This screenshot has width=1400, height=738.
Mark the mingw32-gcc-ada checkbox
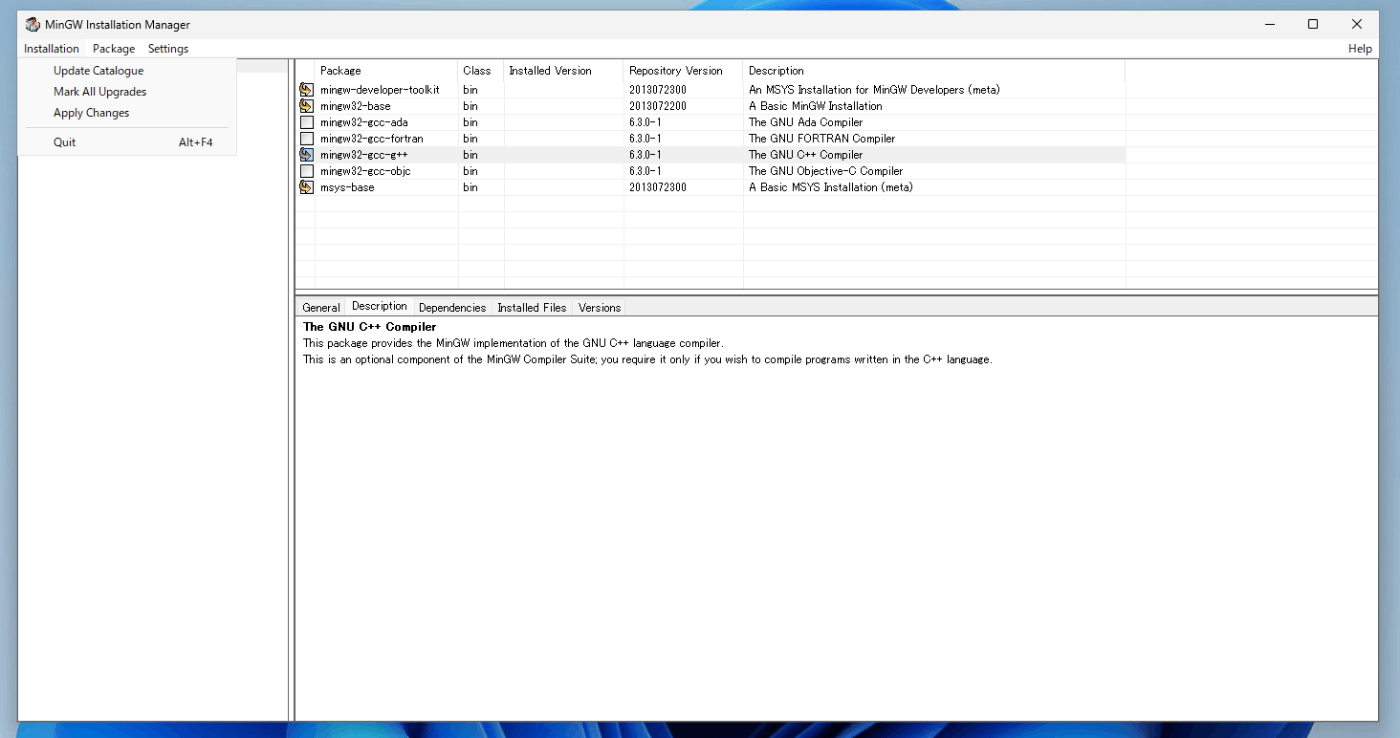(x=307, y=122)
